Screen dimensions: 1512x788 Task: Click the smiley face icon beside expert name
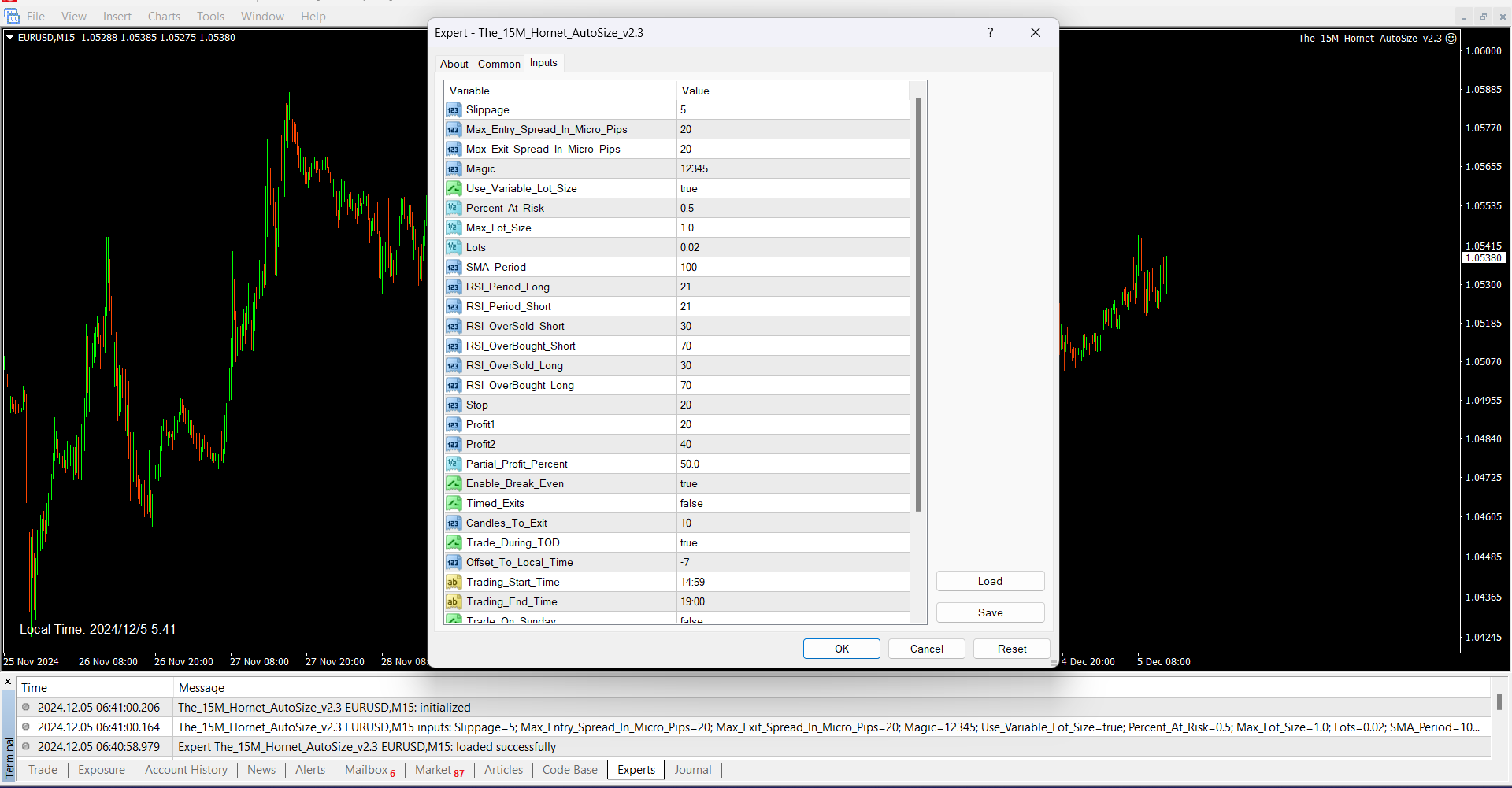coord(1451,38)
